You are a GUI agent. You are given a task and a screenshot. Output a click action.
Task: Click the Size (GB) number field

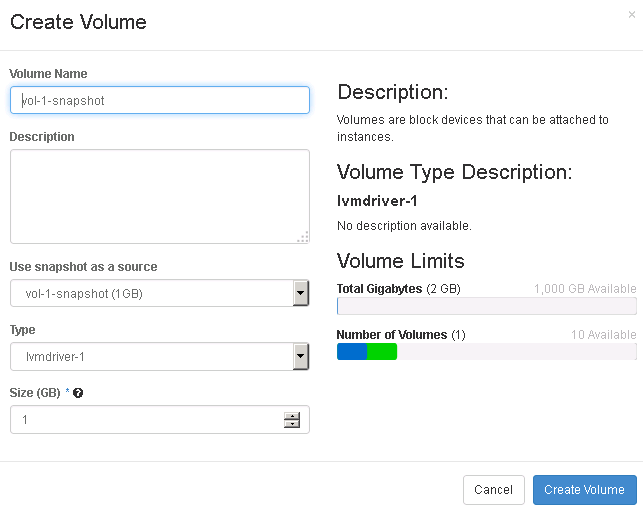point(145,420)
